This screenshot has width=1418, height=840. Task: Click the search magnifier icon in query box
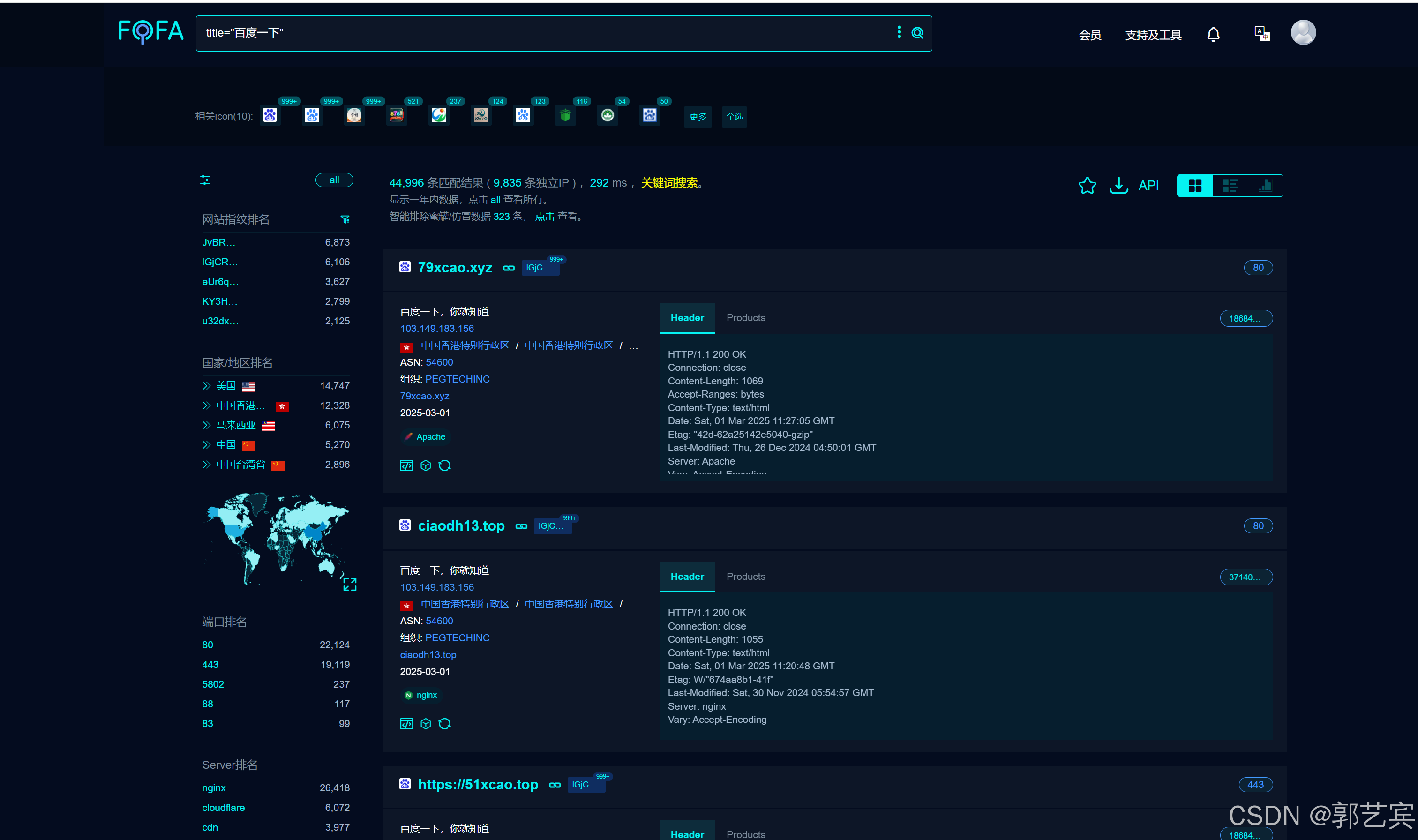pos(917,33)
